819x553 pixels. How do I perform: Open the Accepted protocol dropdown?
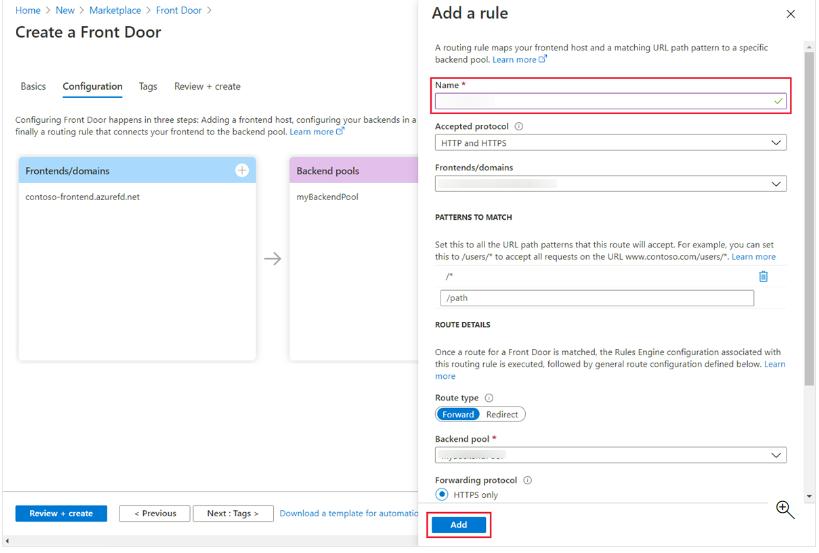[610, 143]
